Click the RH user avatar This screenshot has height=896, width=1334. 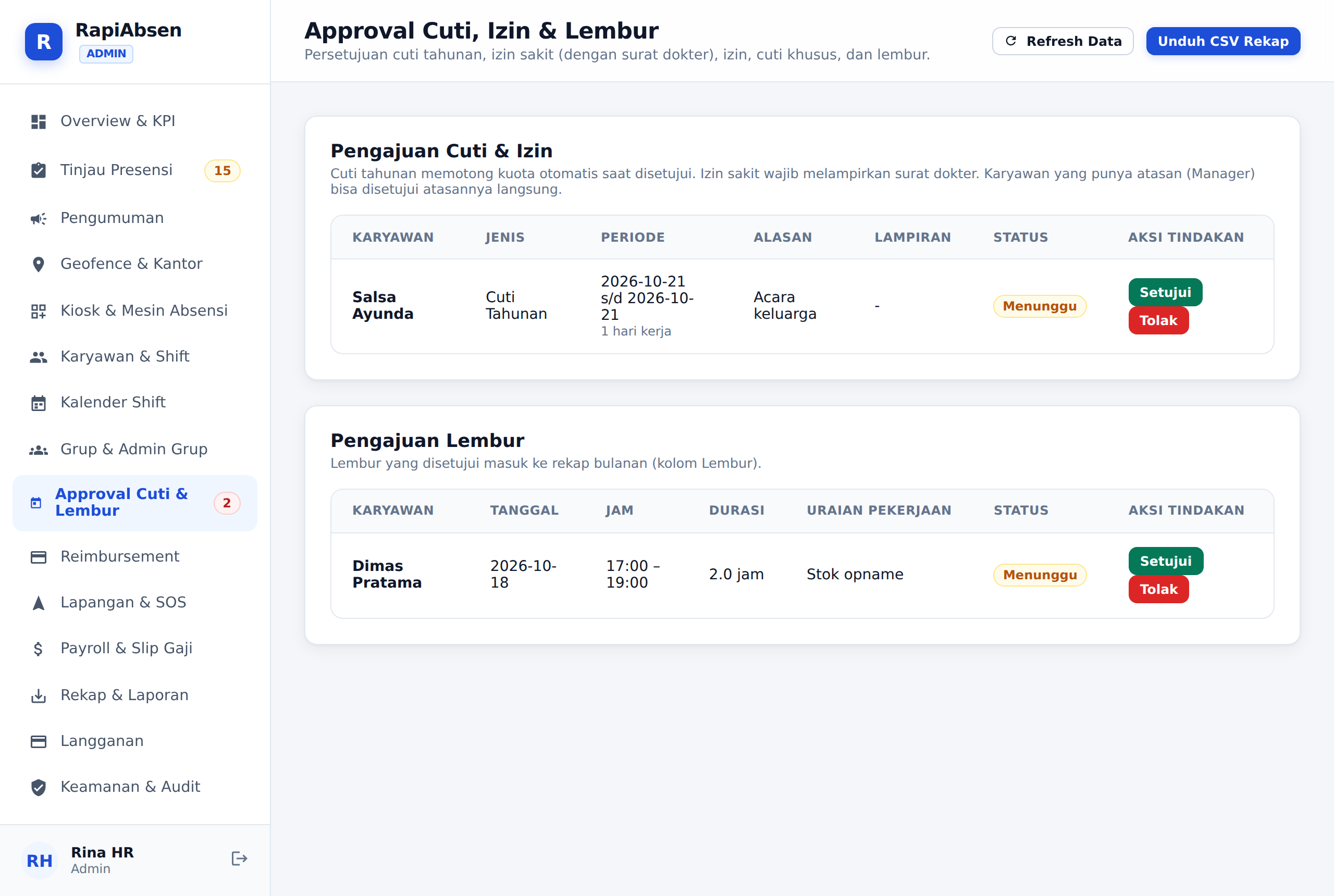point(40,860)
